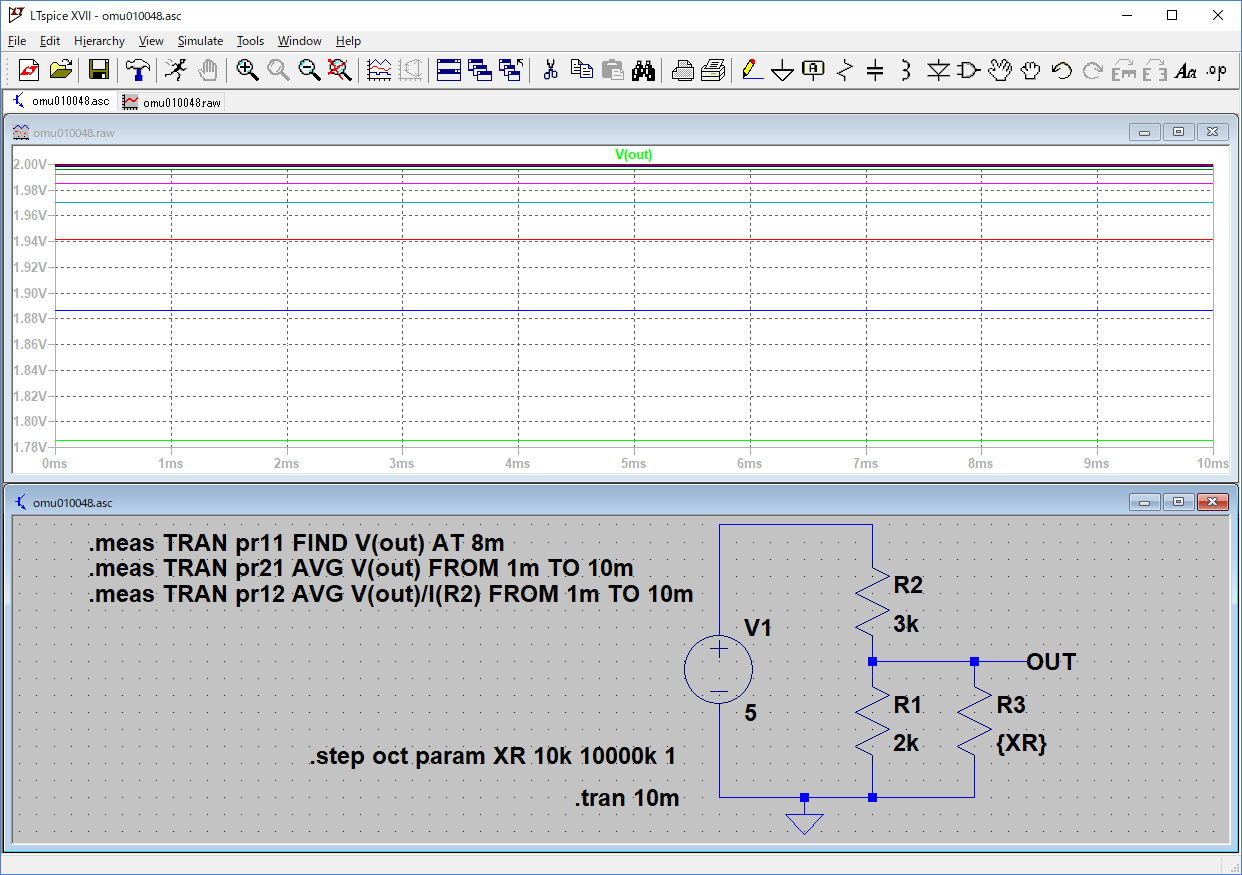Close the omu010048.asc schematic window
The height and width of the screenshot is (875, 1242).
1212,502
